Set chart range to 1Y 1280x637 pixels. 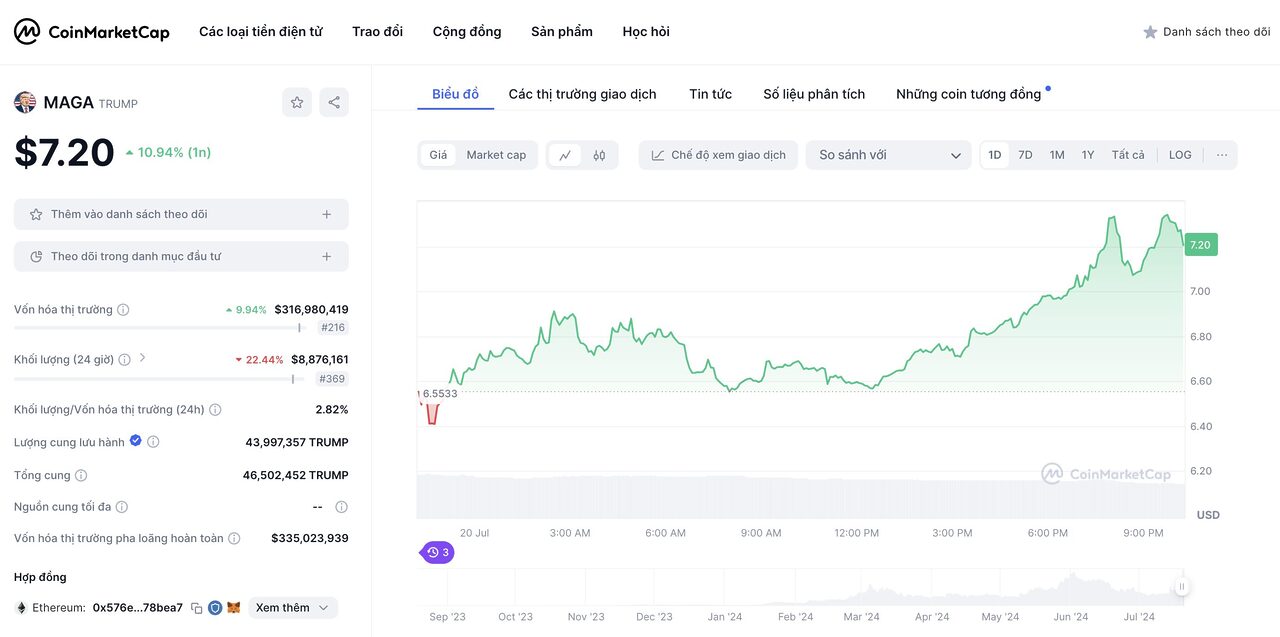[1088, 155]
